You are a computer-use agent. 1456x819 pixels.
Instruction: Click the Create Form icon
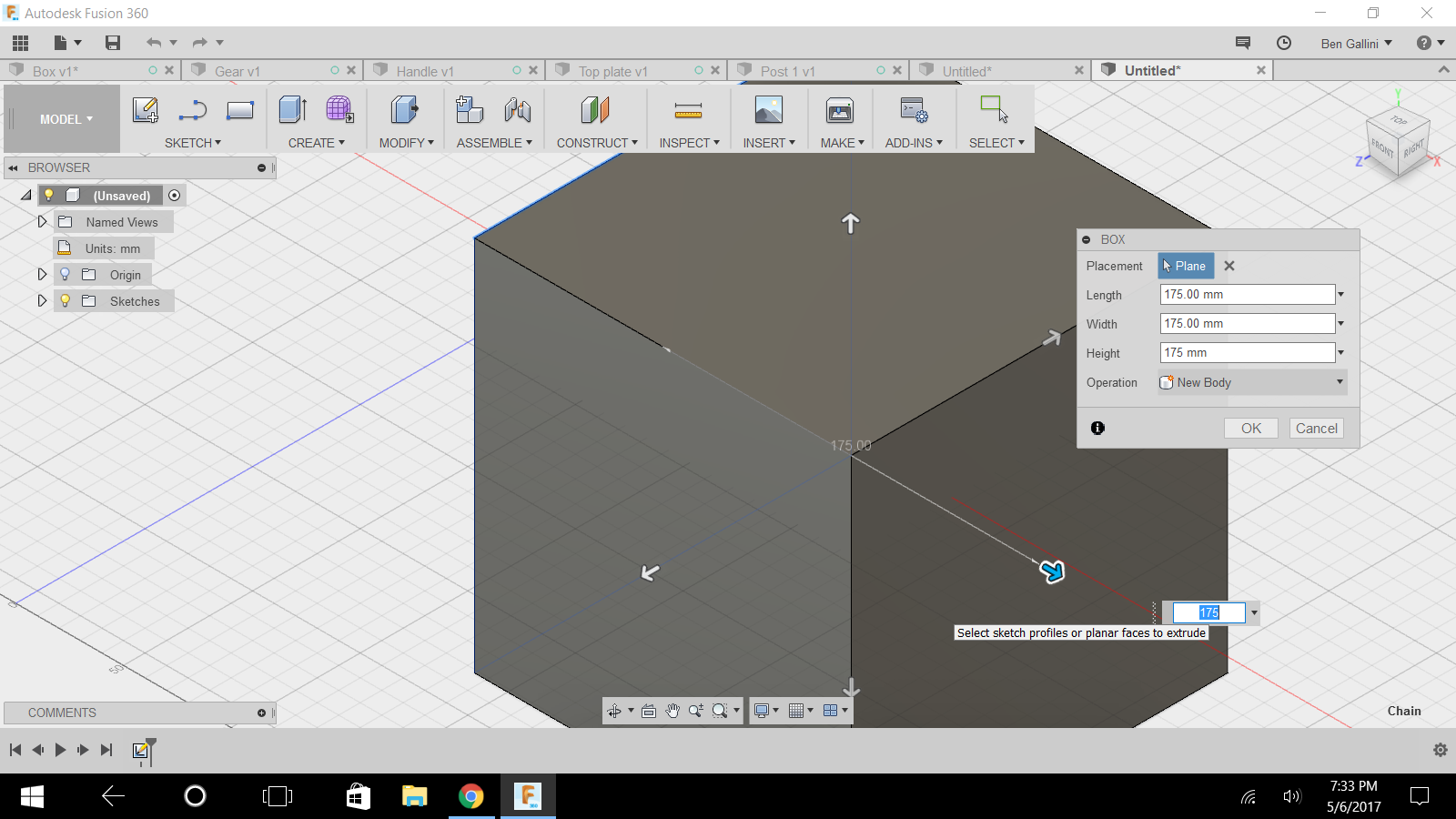(339, 110)
